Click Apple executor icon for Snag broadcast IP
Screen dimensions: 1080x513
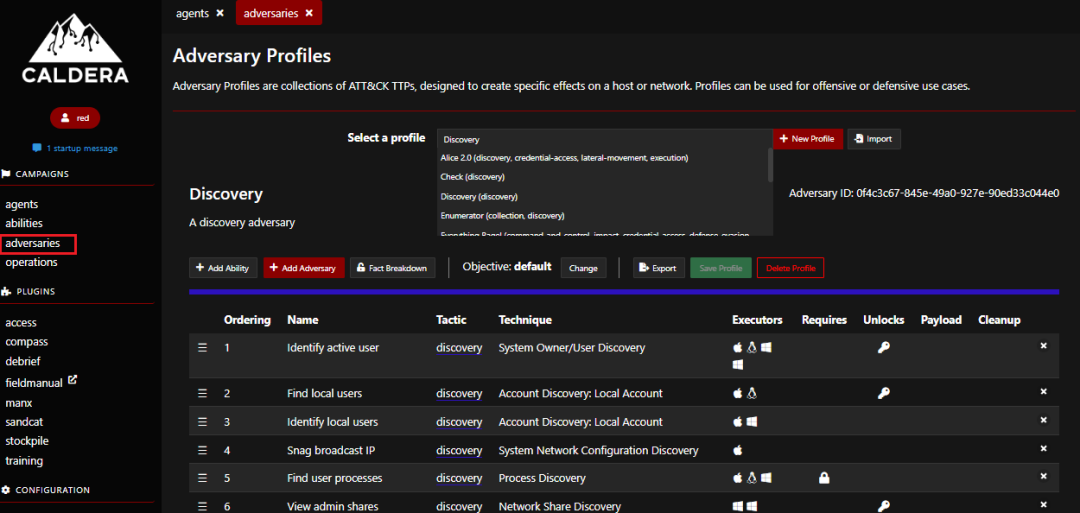pos(738,450)
